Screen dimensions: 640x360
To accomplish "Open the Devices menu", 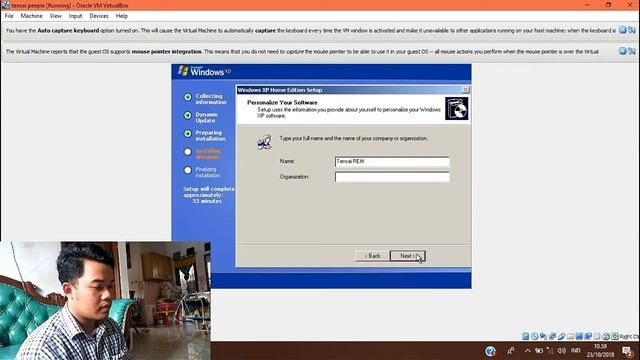I will pyautogui.click(x=99, y=16).
